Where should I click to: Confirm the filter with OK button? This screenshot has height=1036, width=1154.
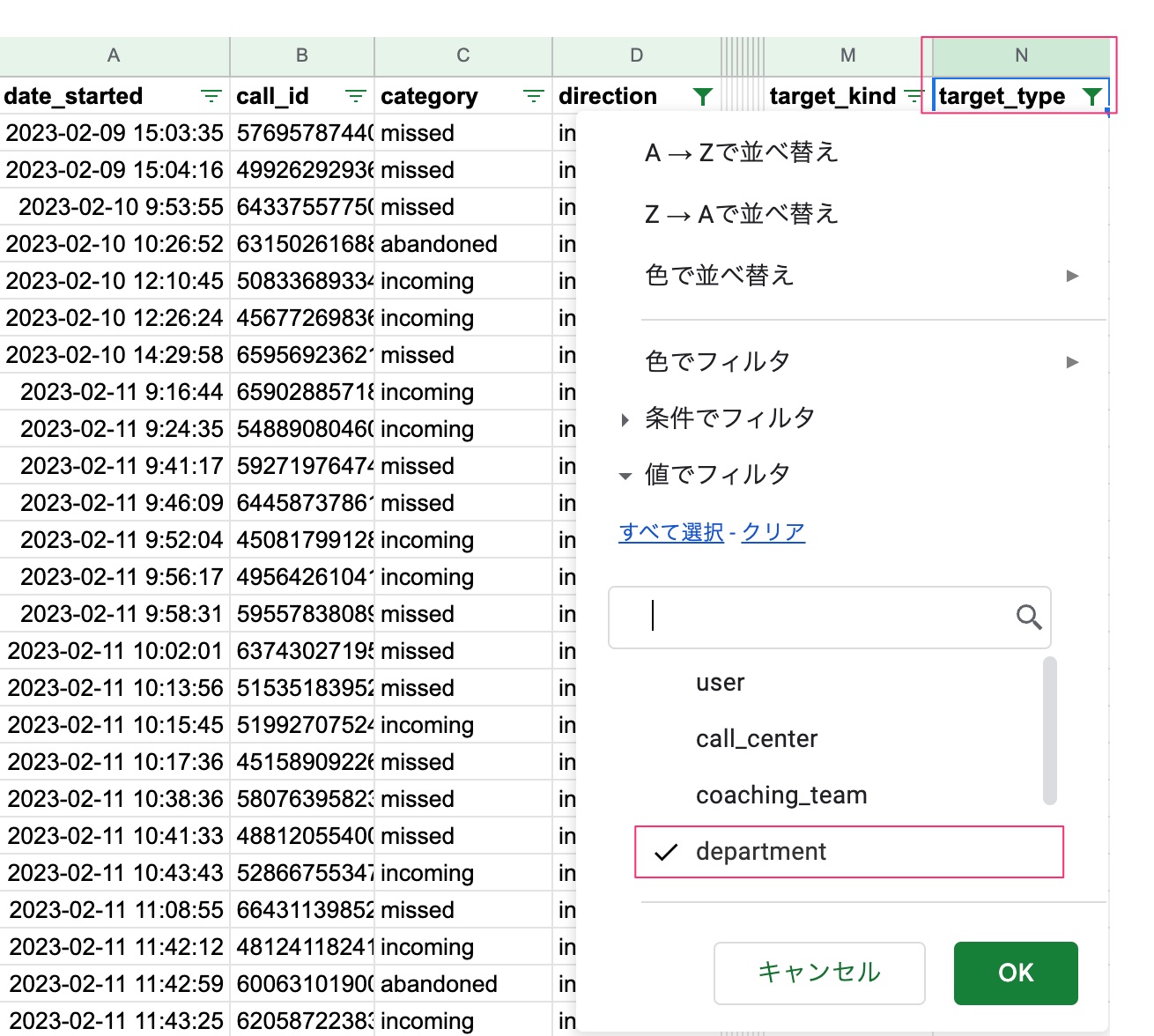pos(1016,973)
